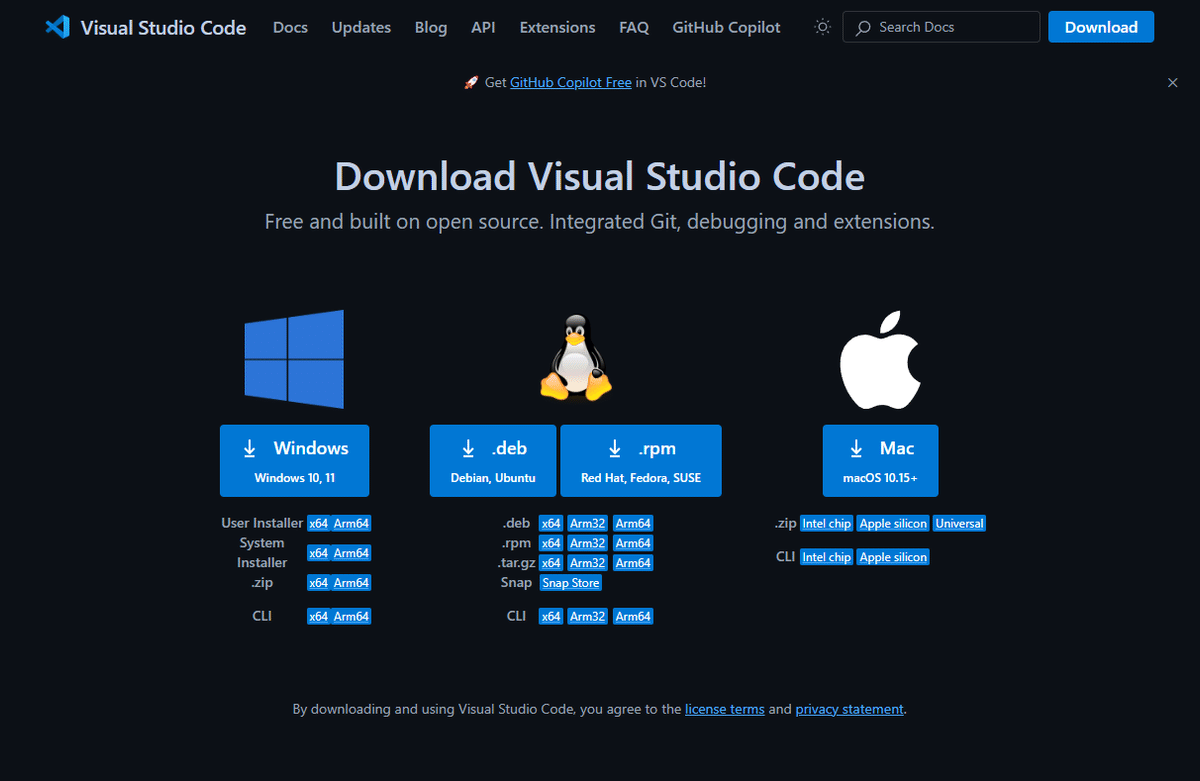The width and height of the screenshot is (1200, 781).
Task: Select x64 for Windows System Installer
Action: (318, 553)
